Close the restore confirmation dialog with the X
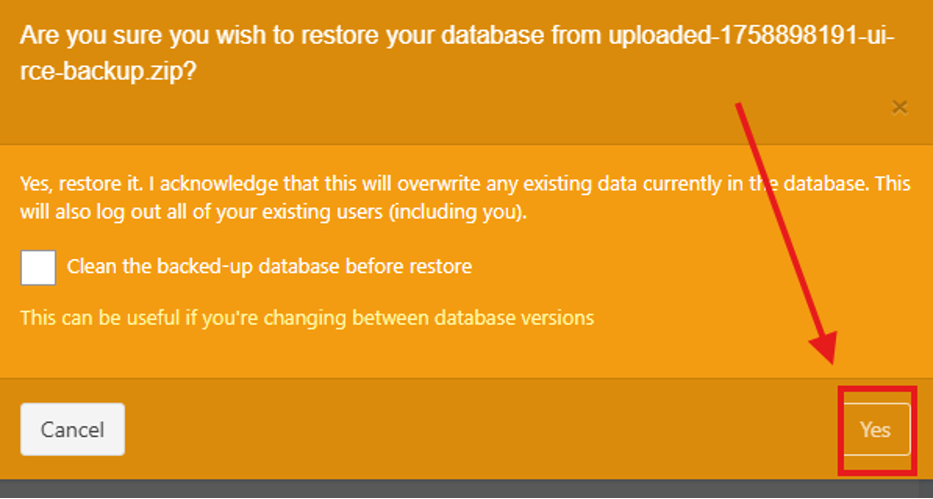Viewport: 933px width, 499px height. [899, 107]
